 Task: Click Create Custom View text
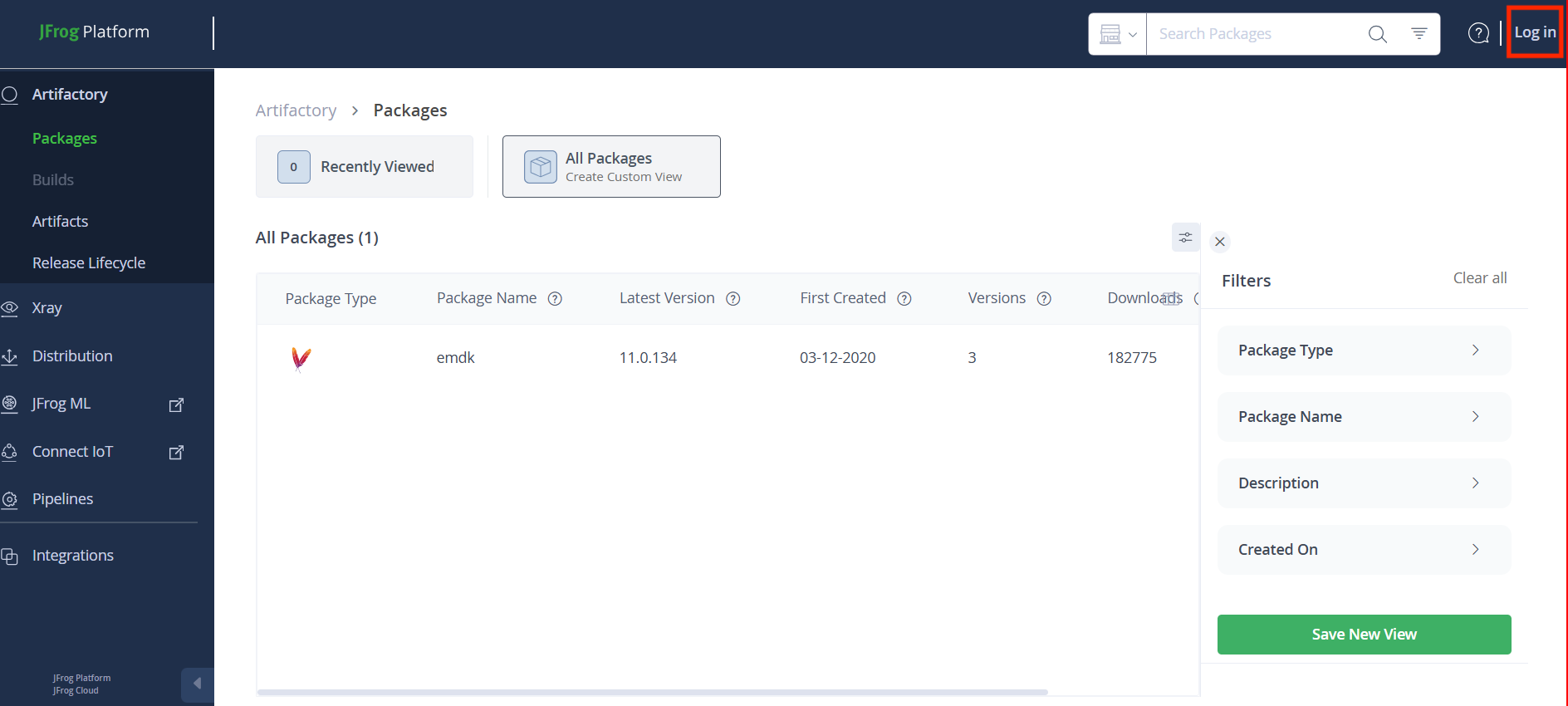[x=624, y=177]
